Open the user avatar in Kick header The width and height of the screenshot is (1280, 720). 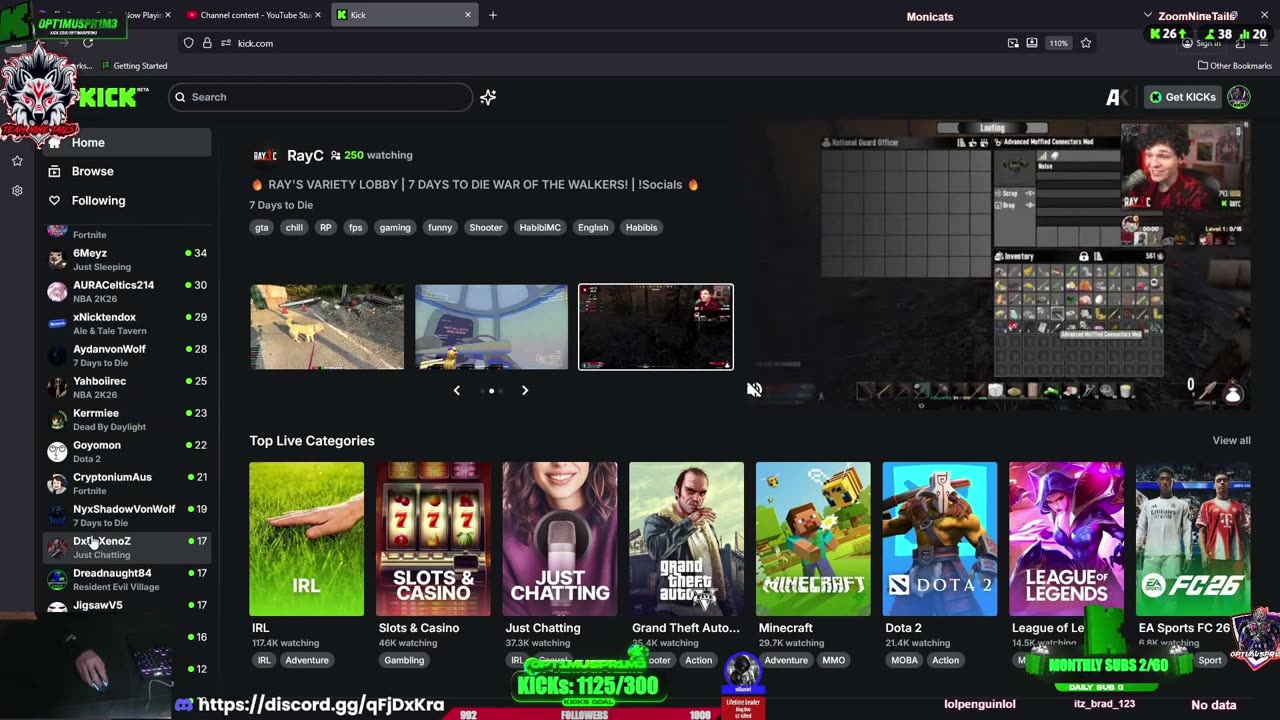tap(1239, 97)
